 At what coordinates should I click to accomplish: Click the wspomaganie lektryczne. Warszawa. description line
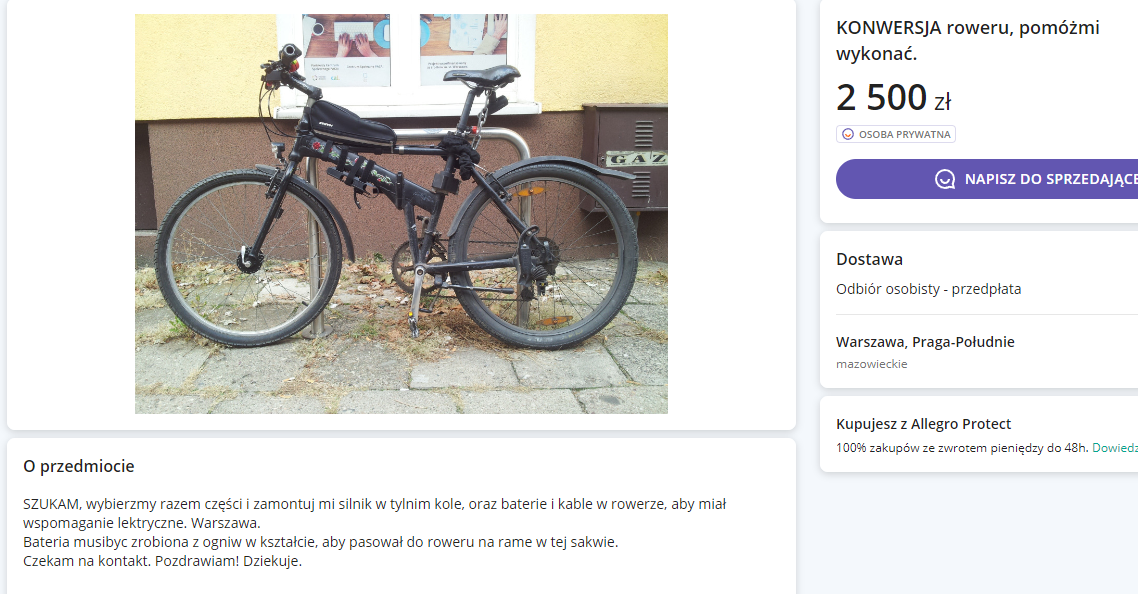click(x=141, y=523)
